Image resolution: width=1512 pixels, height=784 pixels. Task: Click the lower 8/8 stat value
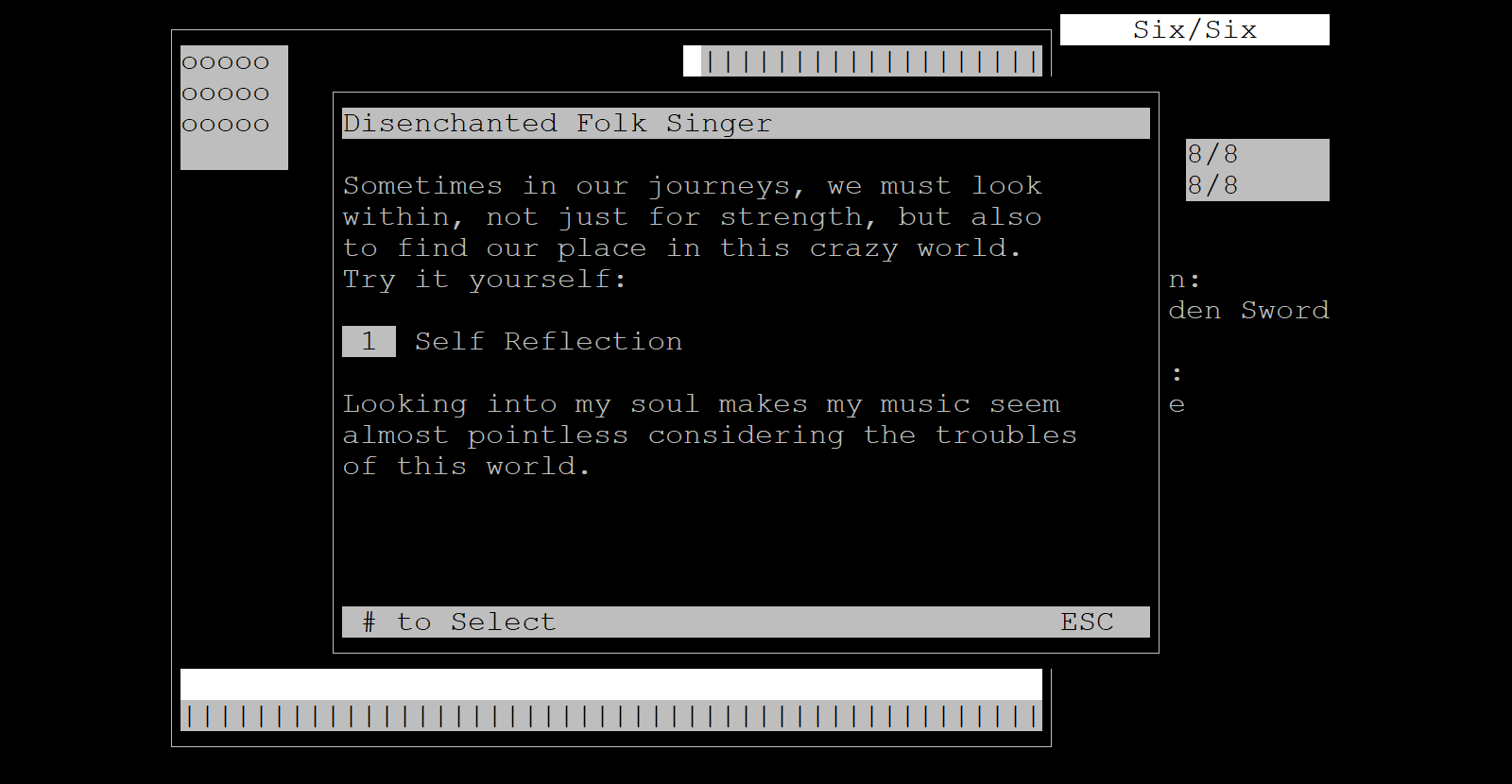click(1212, 185)
